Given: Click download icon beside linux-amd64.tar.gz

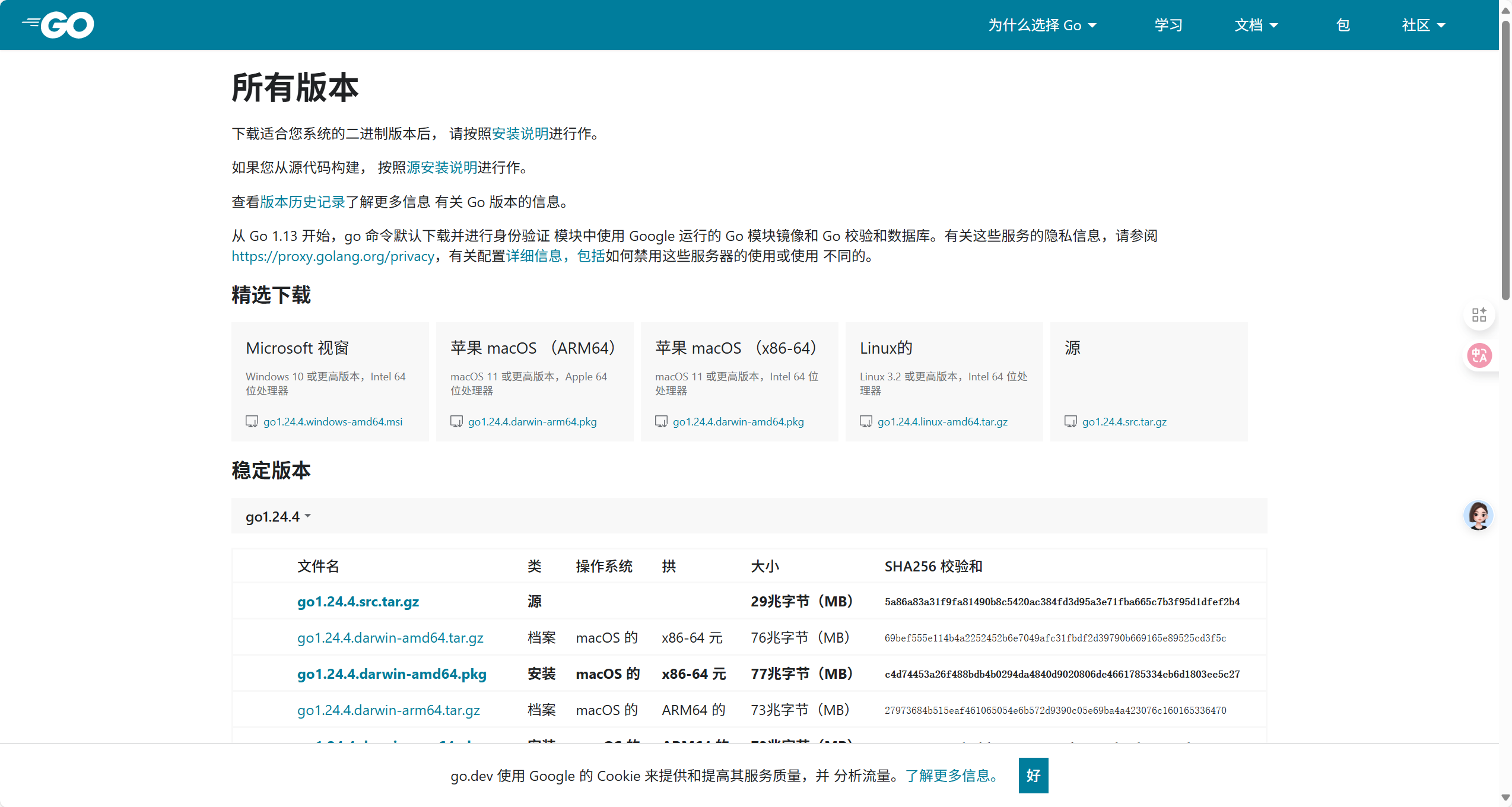Looking at the screenshot, I should [866, 421].
